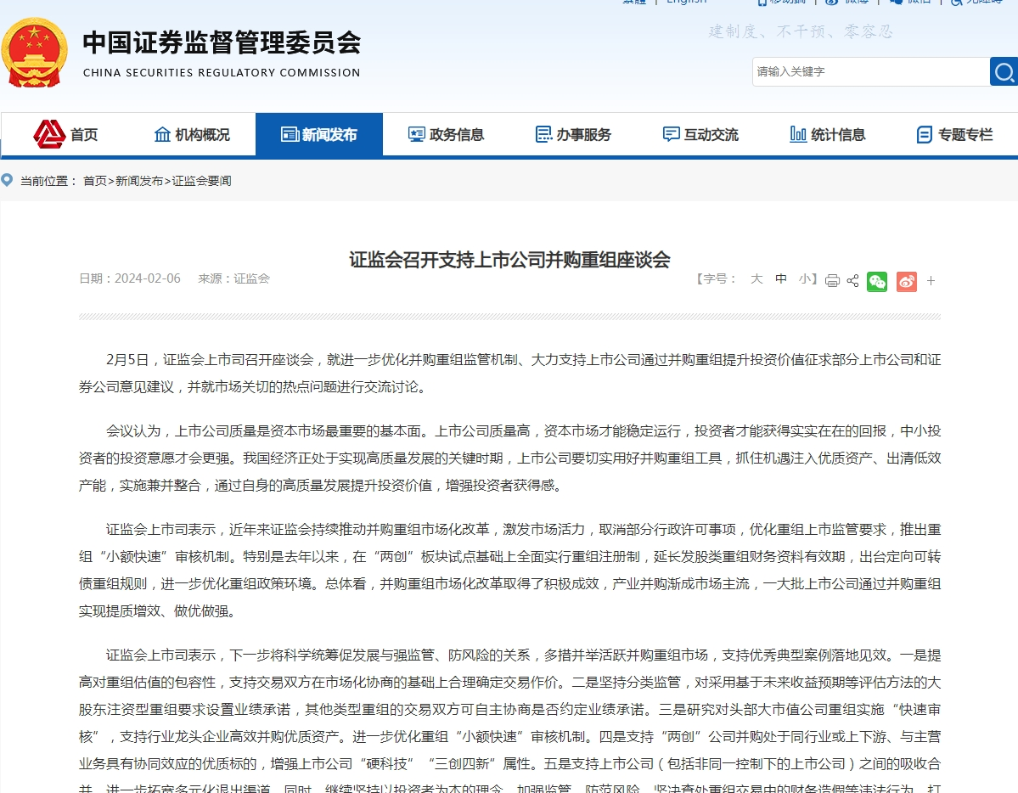
Task: Click the CSRC national emblem logo
Action: pyautogui.click(x=35, y=51)
